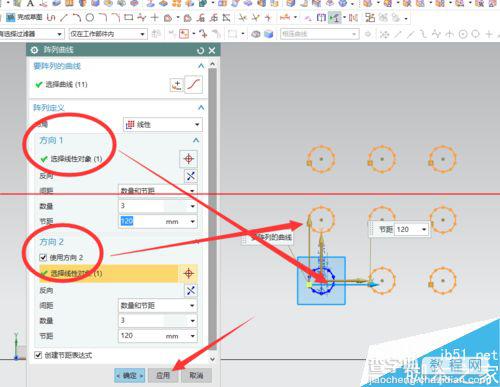Viewport: 500px width, 387px height.
Task: Select the Rapid Dimension tool
Action: click(x=285, y=17)
